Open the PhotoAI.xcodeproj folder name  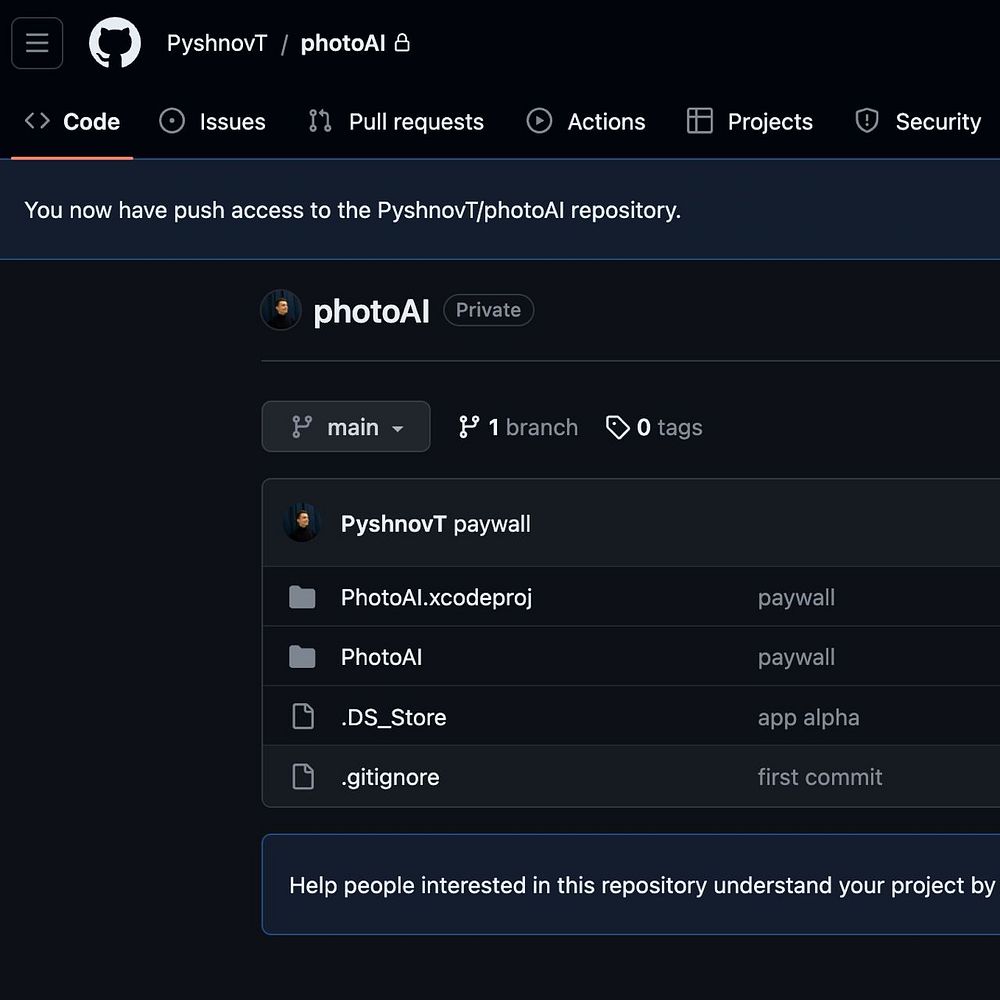436,598
